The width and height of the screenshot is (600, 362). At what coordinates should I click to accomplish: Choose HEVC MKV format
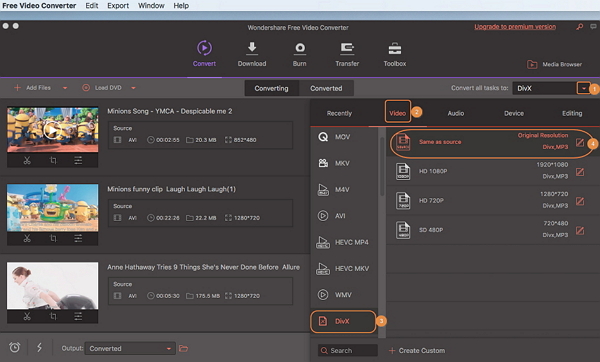pyautogui.click(x=344, y=269)
